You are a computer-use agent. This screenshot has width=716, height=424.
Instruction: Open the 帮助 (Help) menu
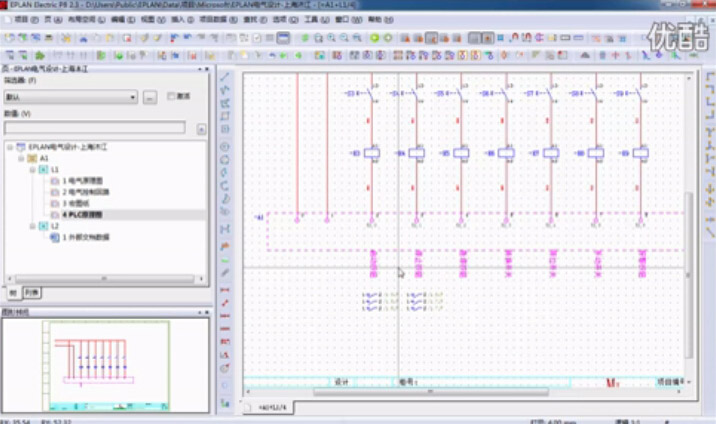click(380, 20)
